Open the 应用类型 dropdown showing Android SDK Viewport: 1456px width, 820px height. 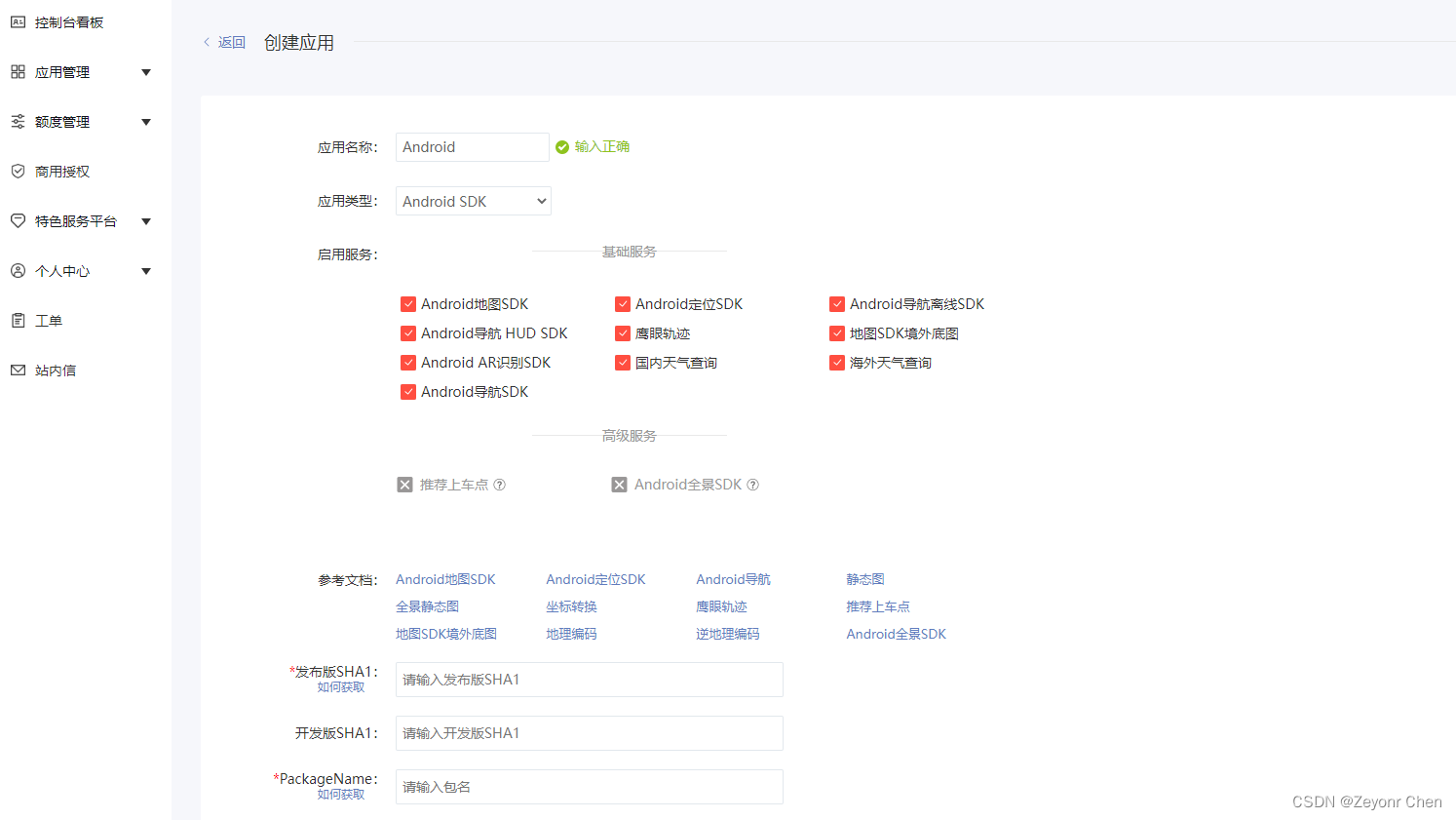[473, 201]
